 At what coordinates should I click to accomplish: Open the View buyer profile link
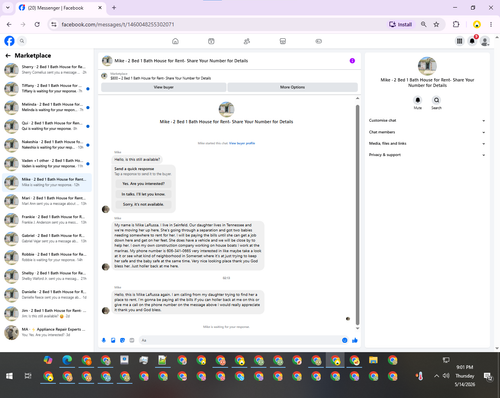pyautogui.click(x=242, y=143)
